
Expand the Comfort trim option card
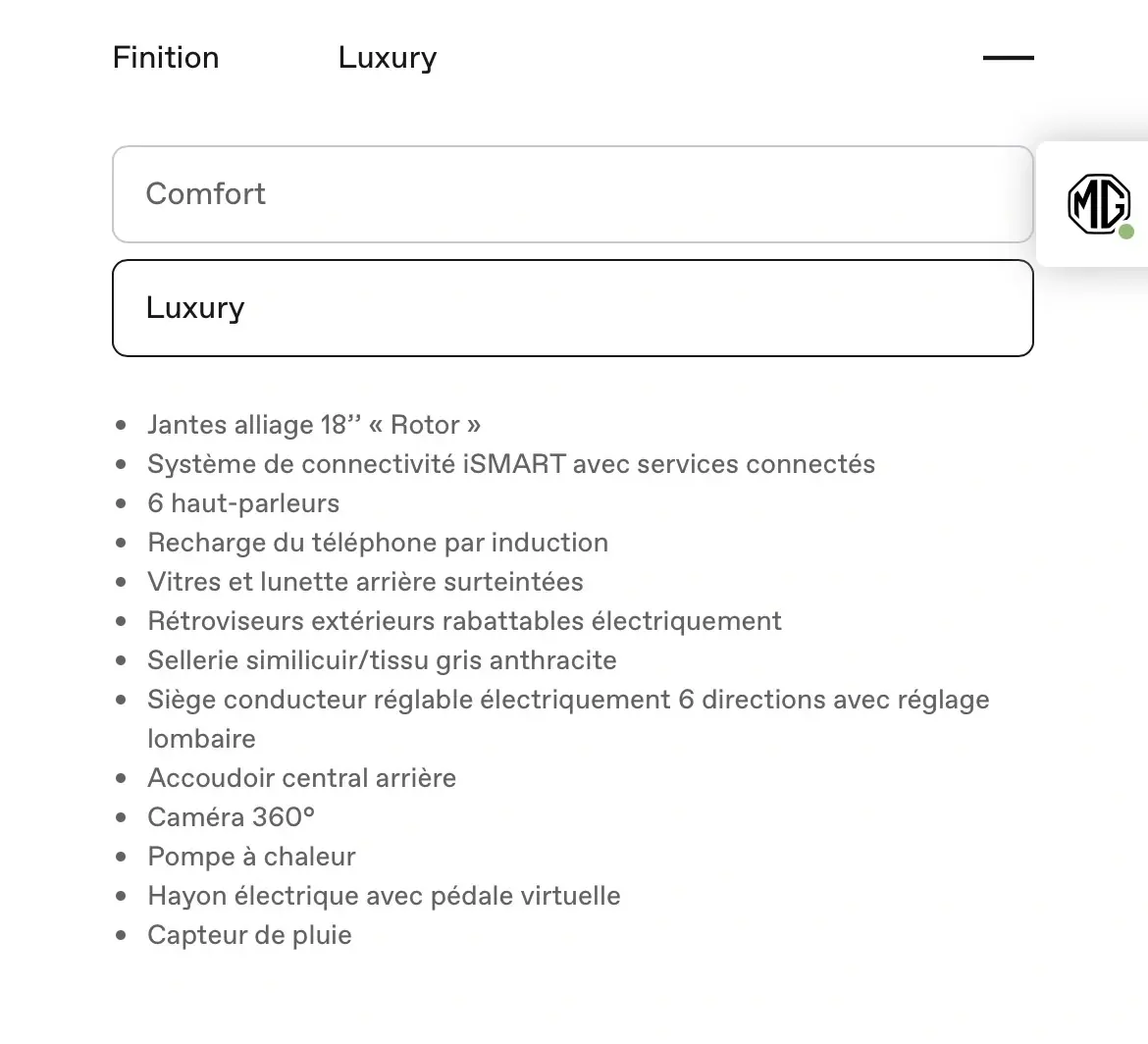pos(573,194)
